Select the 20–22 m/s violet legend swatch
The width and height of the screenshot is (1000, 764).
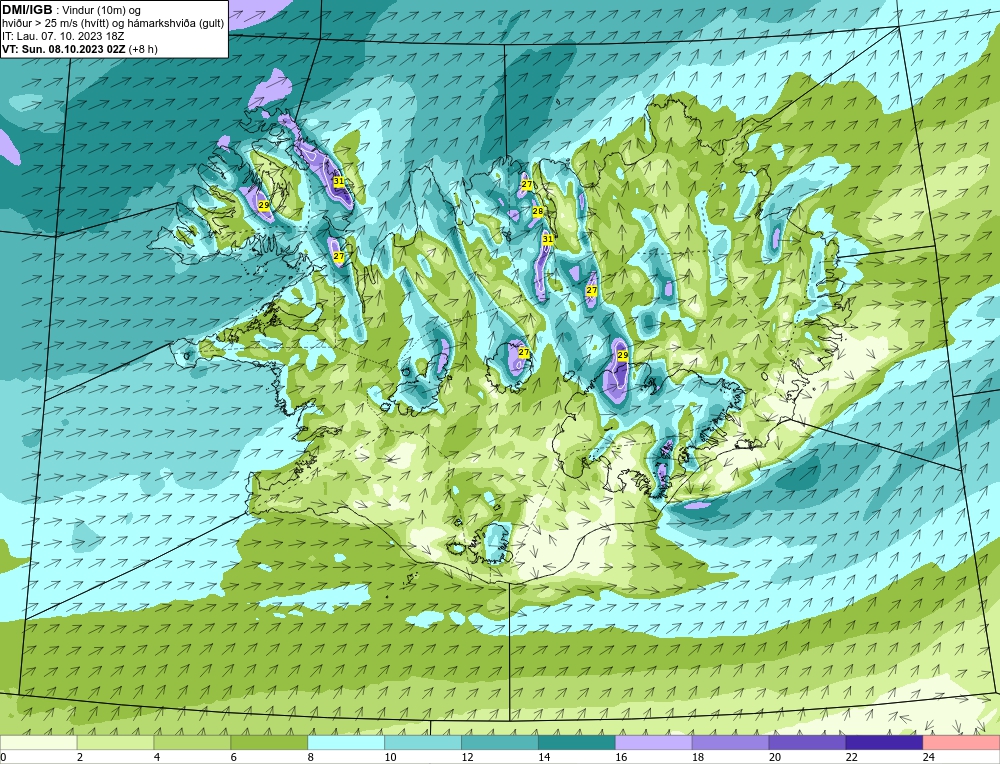(x=807, y=743)
